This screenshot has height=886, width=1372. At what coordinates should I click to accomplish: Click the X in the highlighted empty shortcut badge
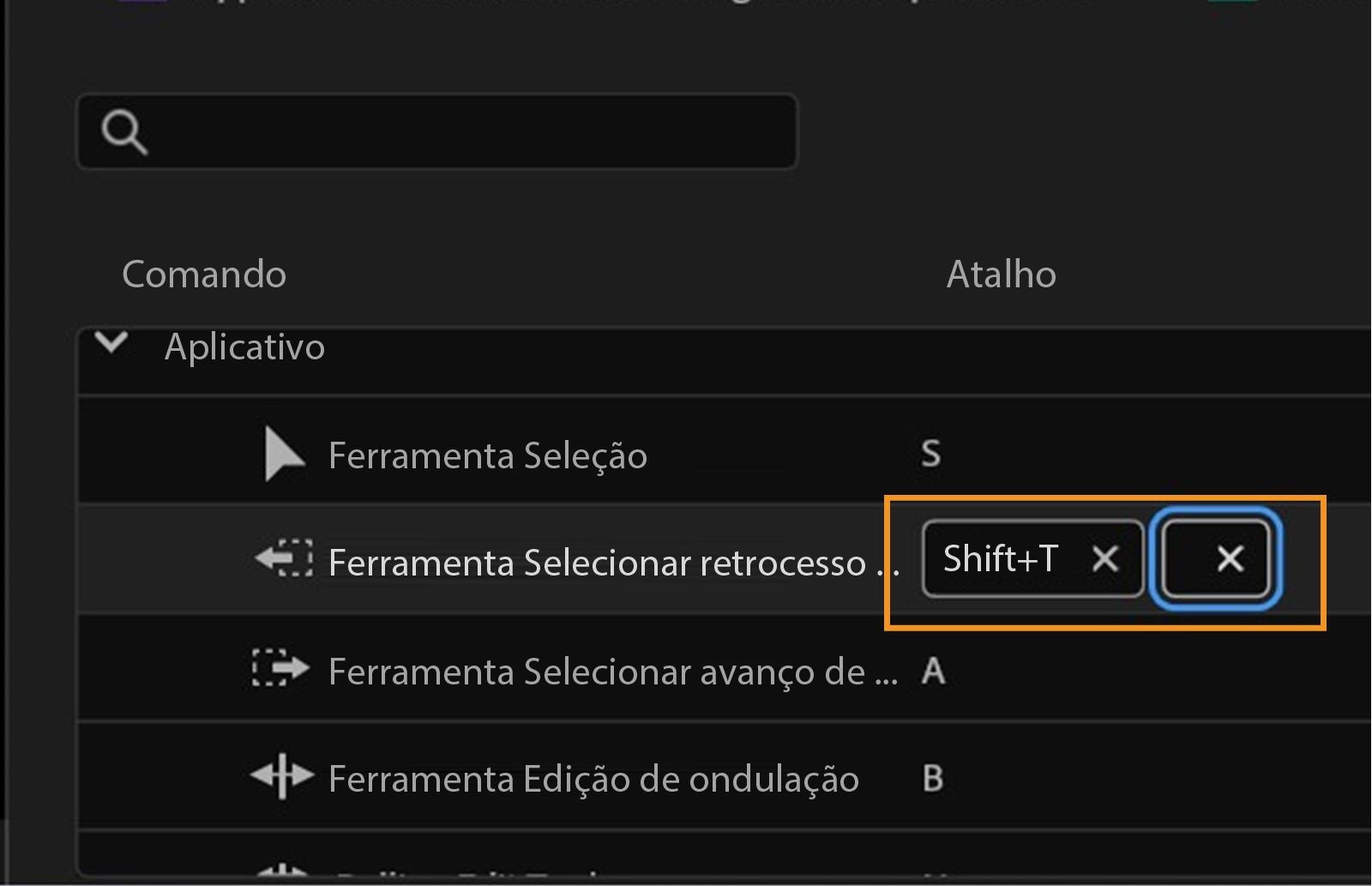[1229, 559]
